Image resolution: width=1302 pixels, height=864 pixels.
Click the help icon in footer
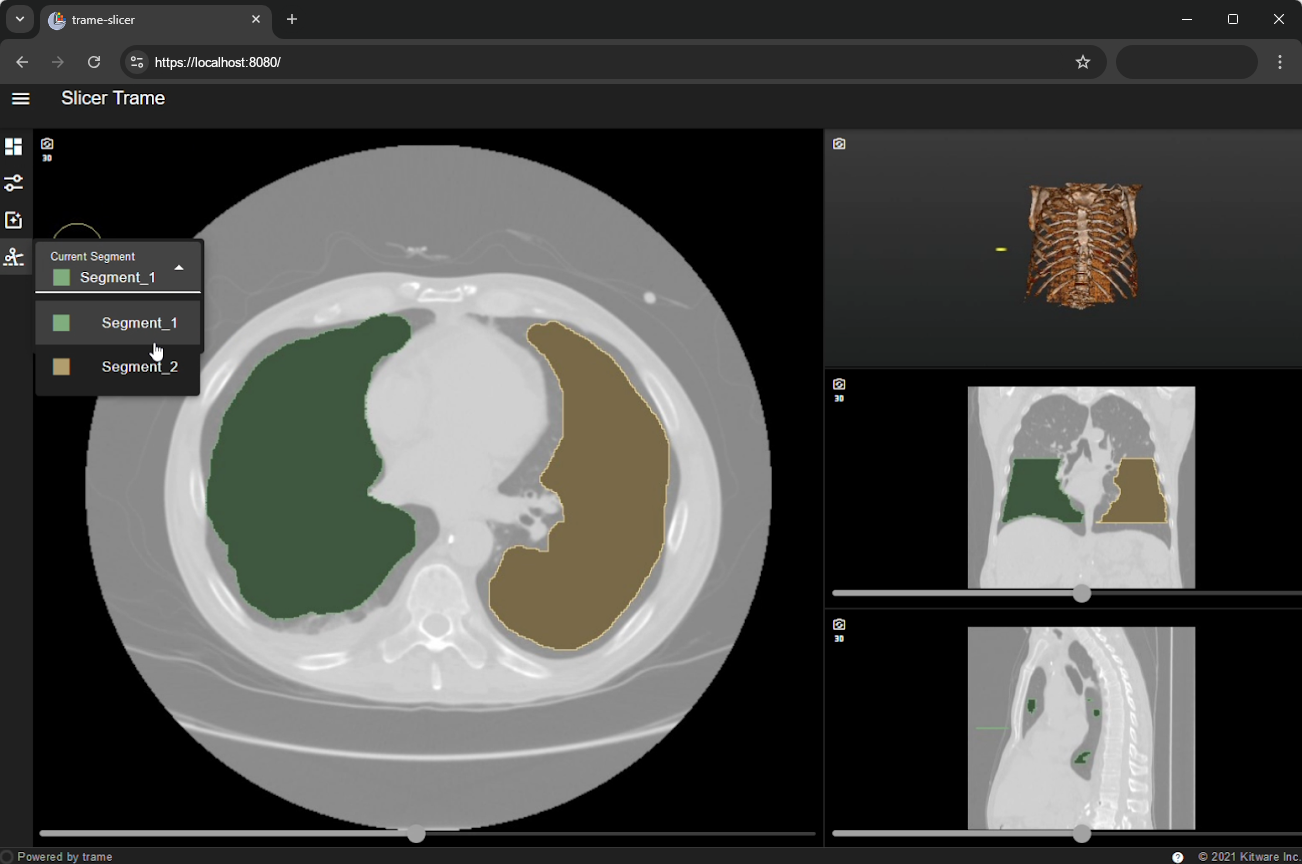tap(1177, 857)
